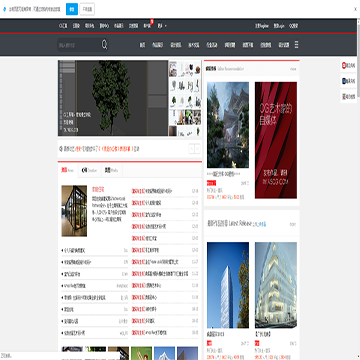Show next announcement with the down arrow
The height and width of the screenshot is (360, 360).
tap(197, 149)
